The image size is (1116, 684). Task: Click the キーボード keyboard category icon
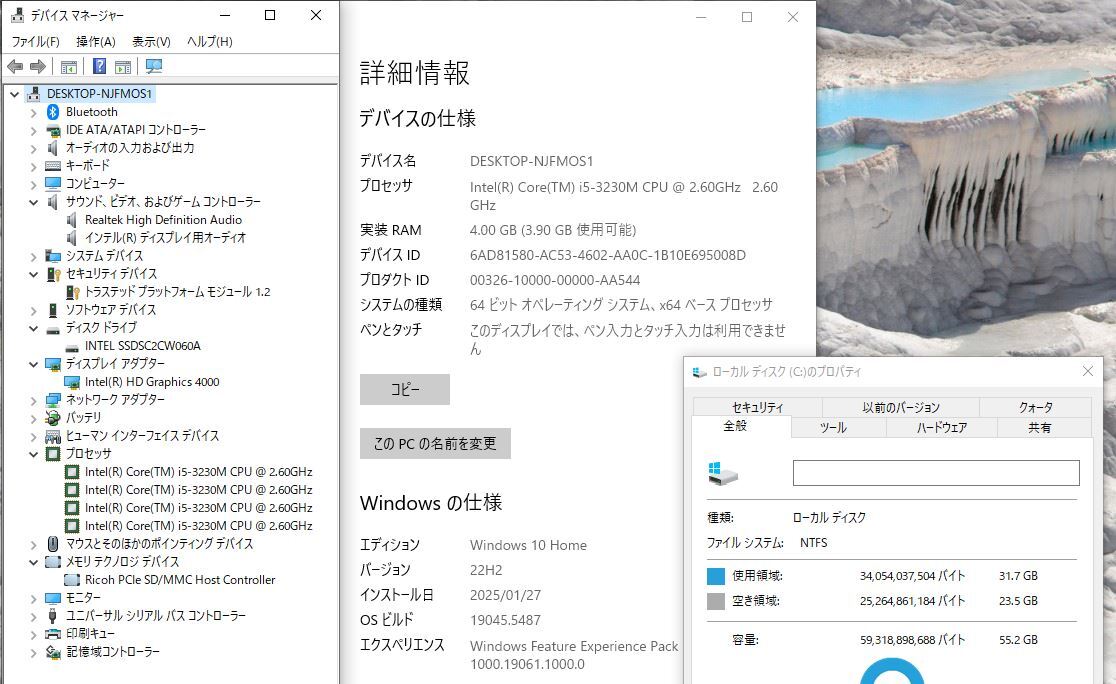[53, 166]
